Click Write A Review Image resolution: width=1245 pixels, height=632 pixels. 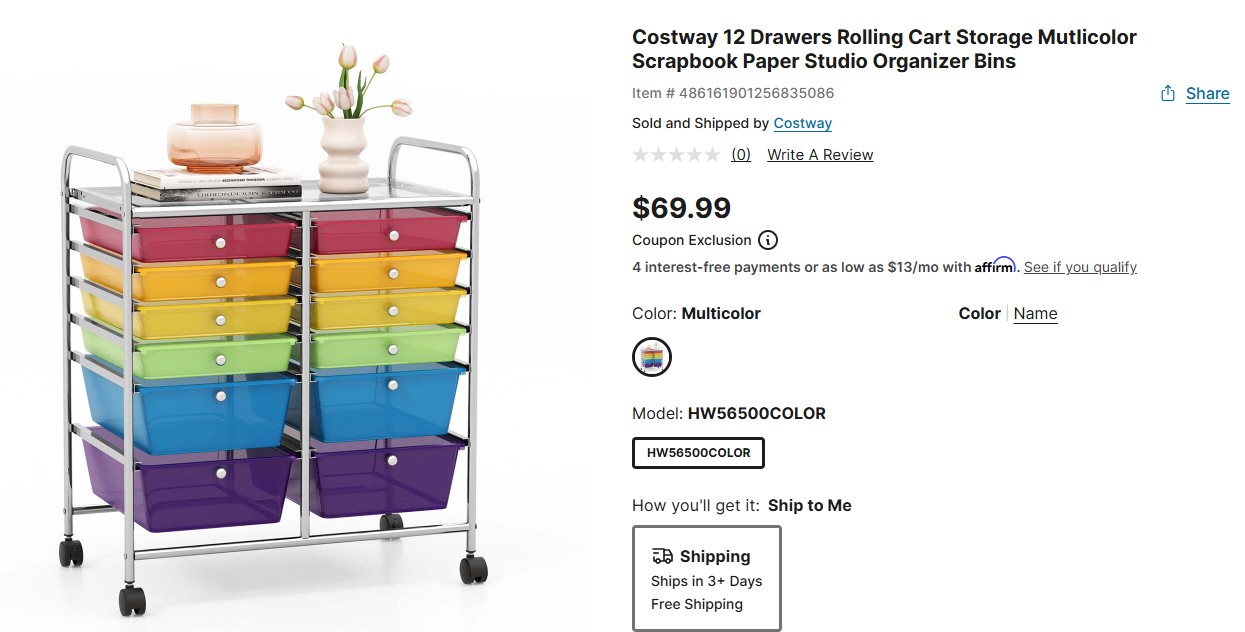click(820, 155)
